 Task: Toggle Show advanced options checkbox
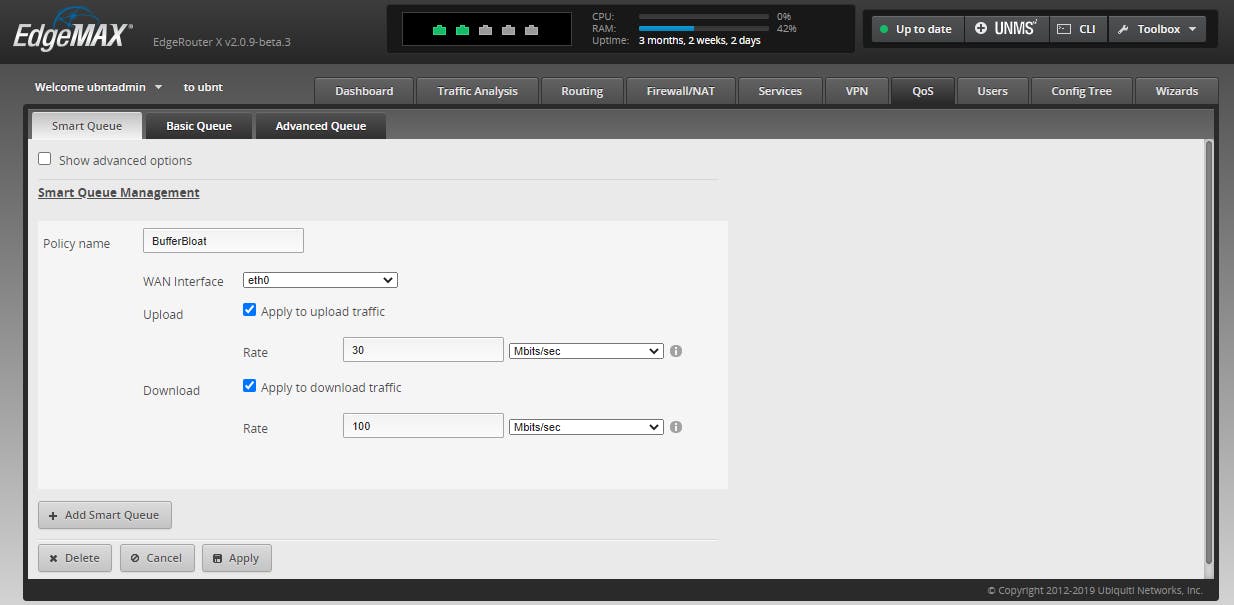point(44,159)
